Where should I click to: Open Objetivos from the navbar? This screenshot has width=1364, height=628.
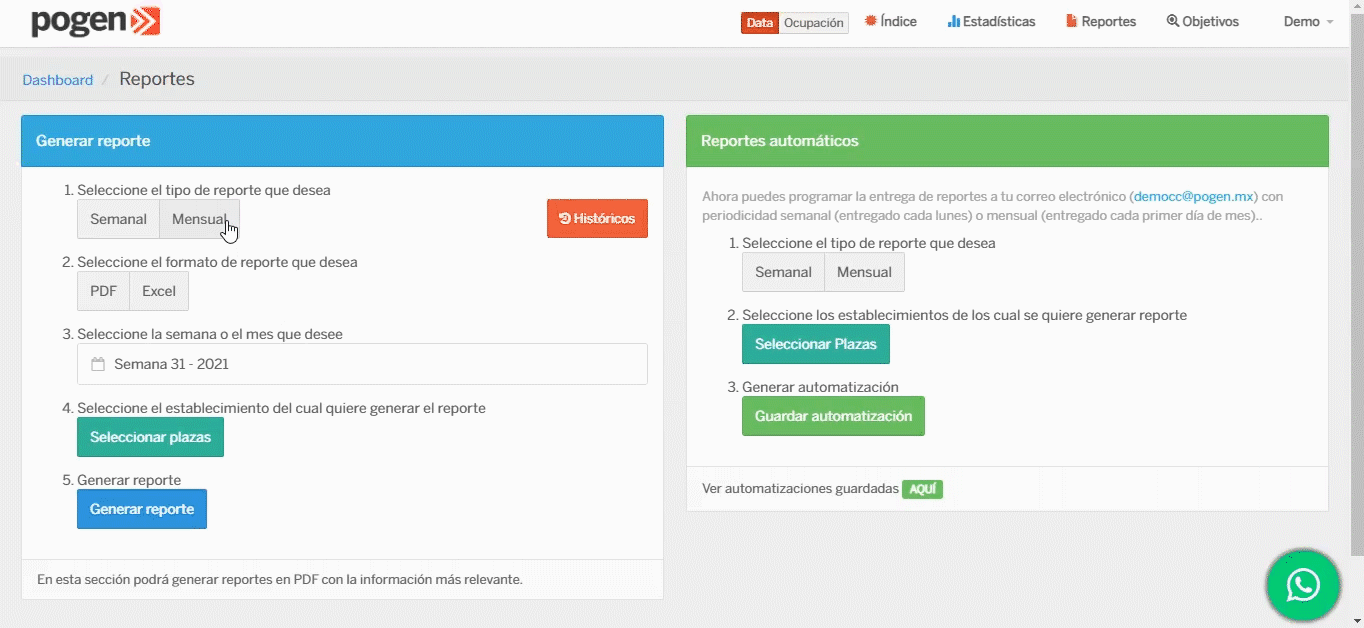pos(1202,22)
